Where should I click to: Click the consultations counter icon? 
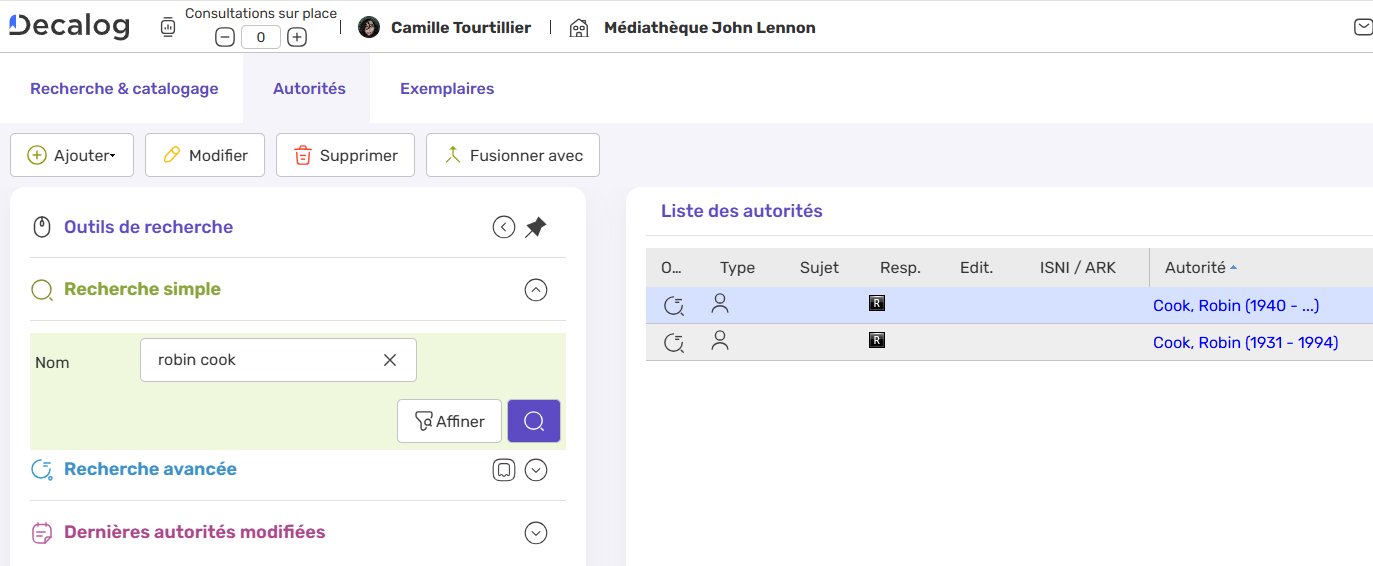pyautogui.click(x=168, y=28)
